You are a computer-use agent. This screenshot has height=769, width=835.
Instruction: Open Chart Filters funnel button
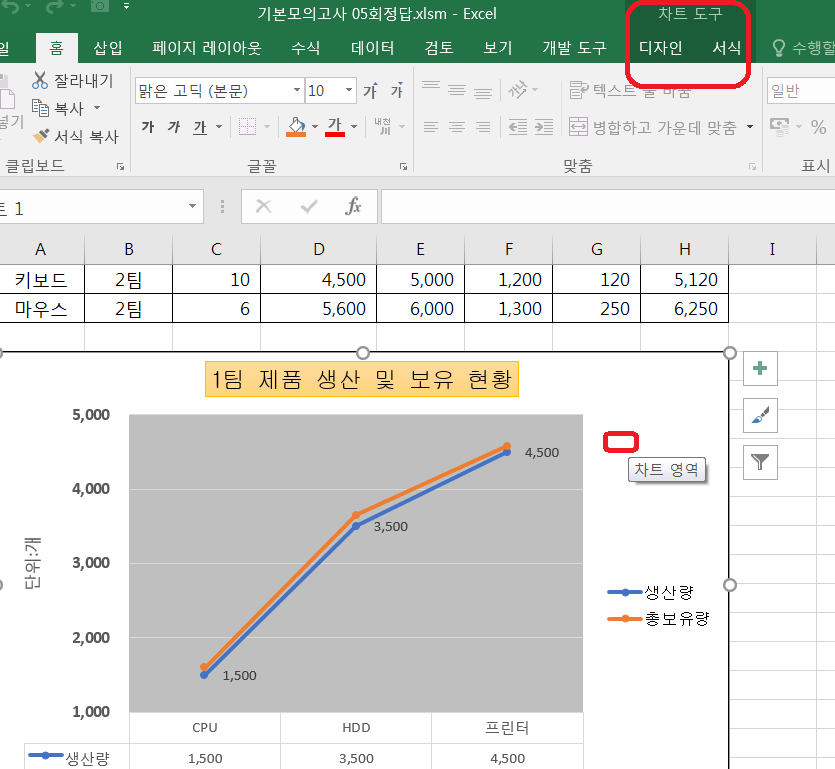pyautogui.click(x=761, y=460)
